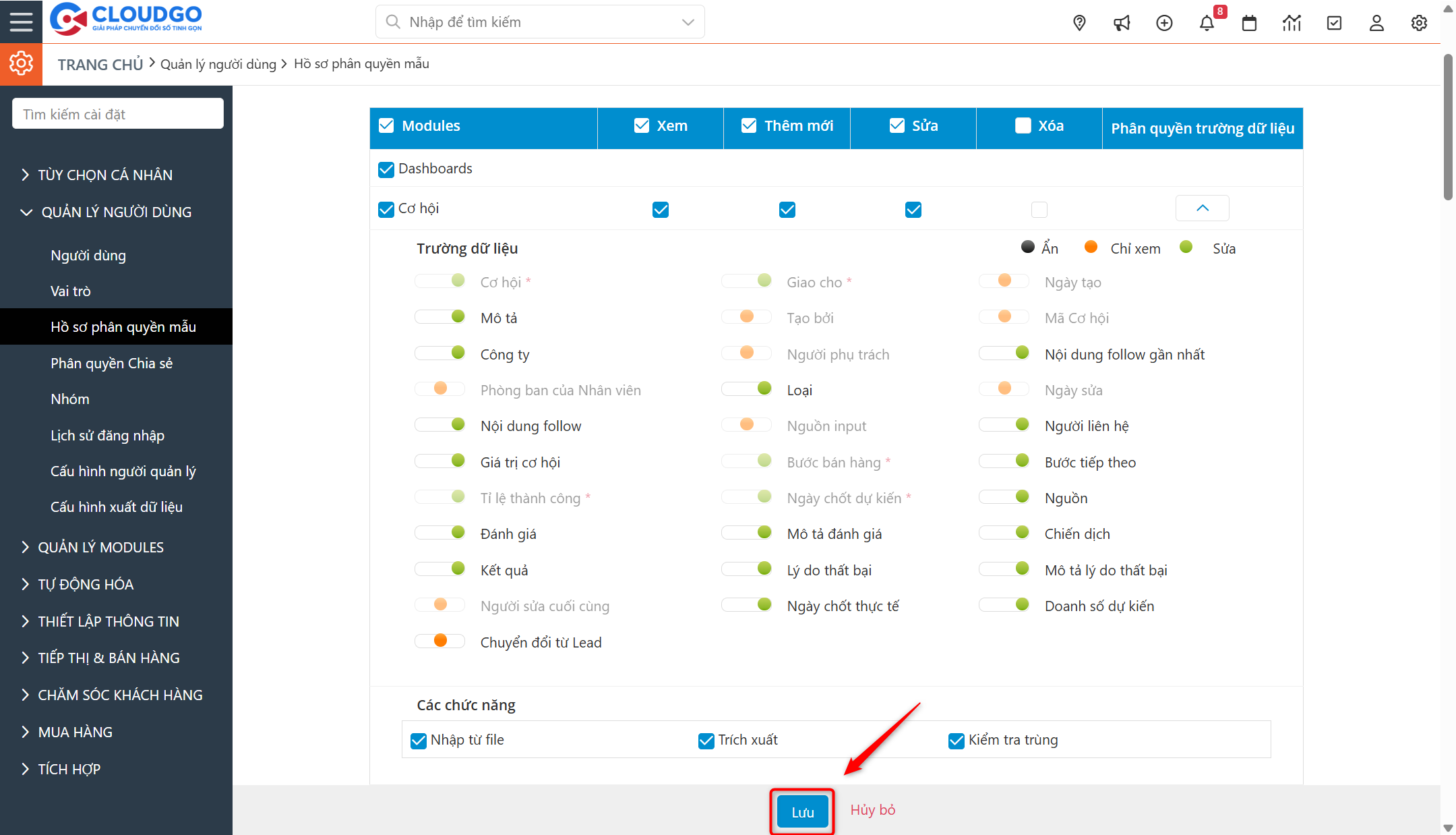This screenshot has width=1456, height=835.
Task: Open the calendar icon in header
Action: point(1249,23)
